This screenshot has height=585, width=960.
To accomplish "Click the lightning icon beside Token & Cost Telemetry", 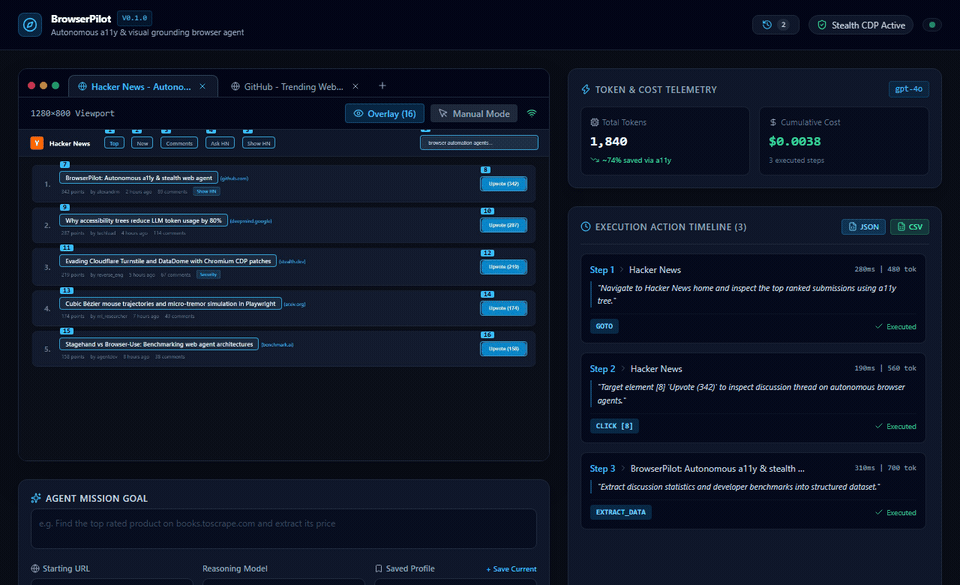I will coord(586,90).
